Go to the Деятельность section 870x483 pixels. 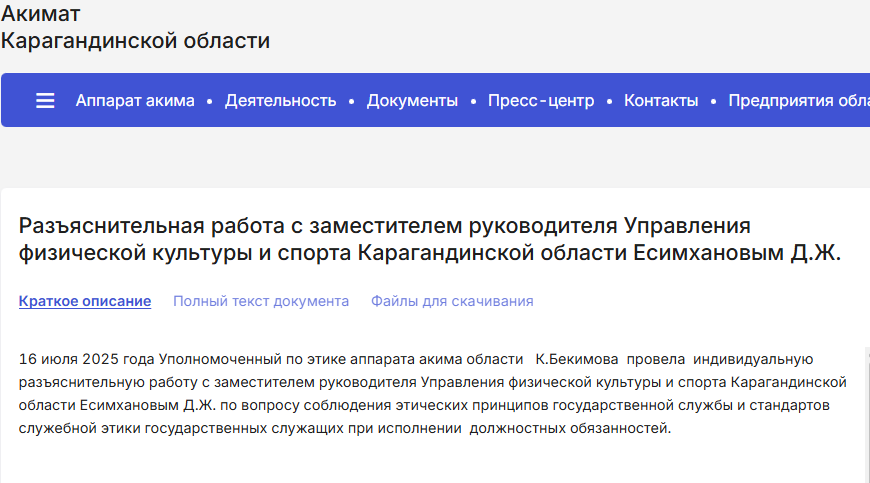coord(280,101)
